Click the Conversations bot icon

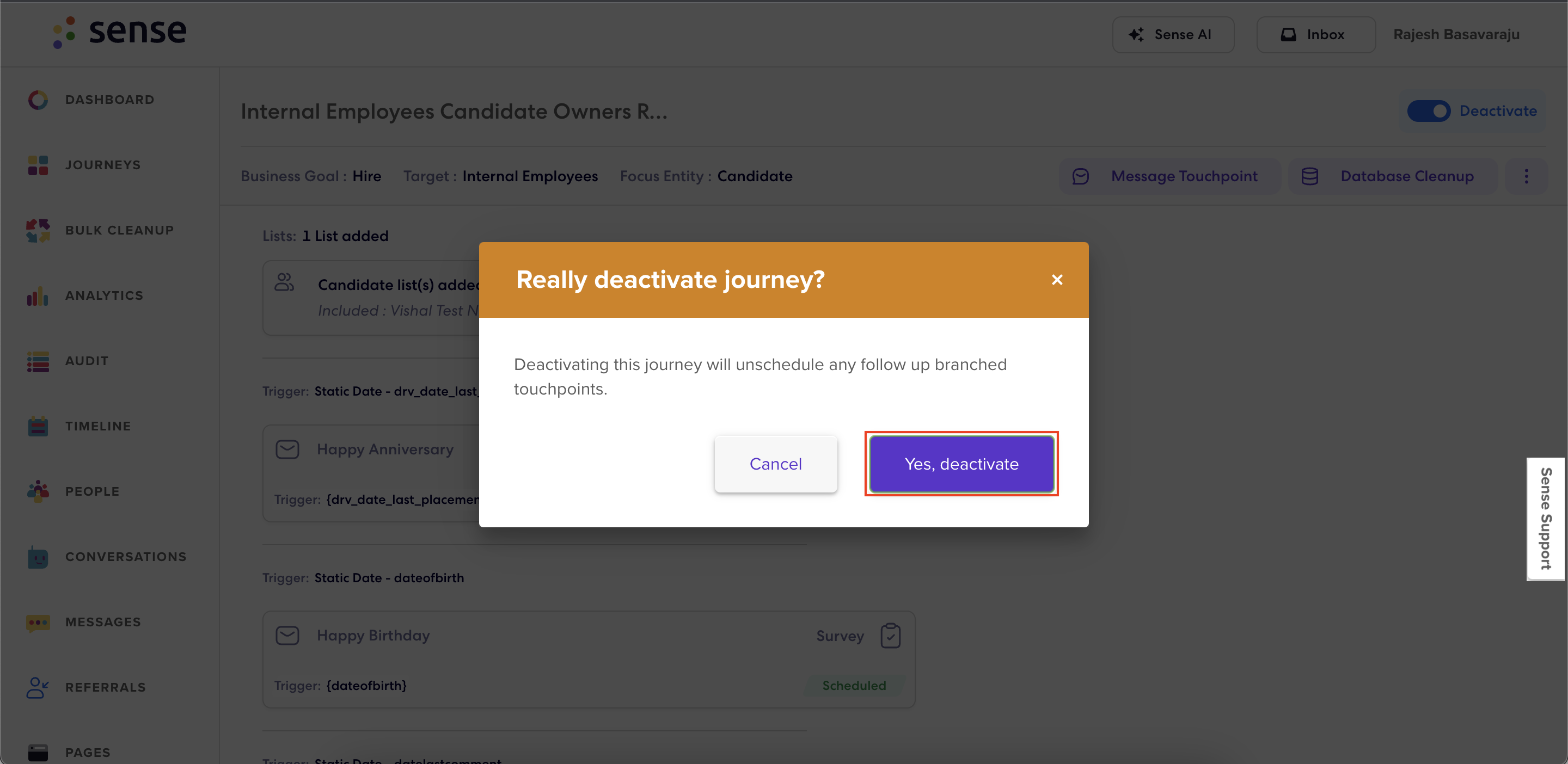click(38, 557)
